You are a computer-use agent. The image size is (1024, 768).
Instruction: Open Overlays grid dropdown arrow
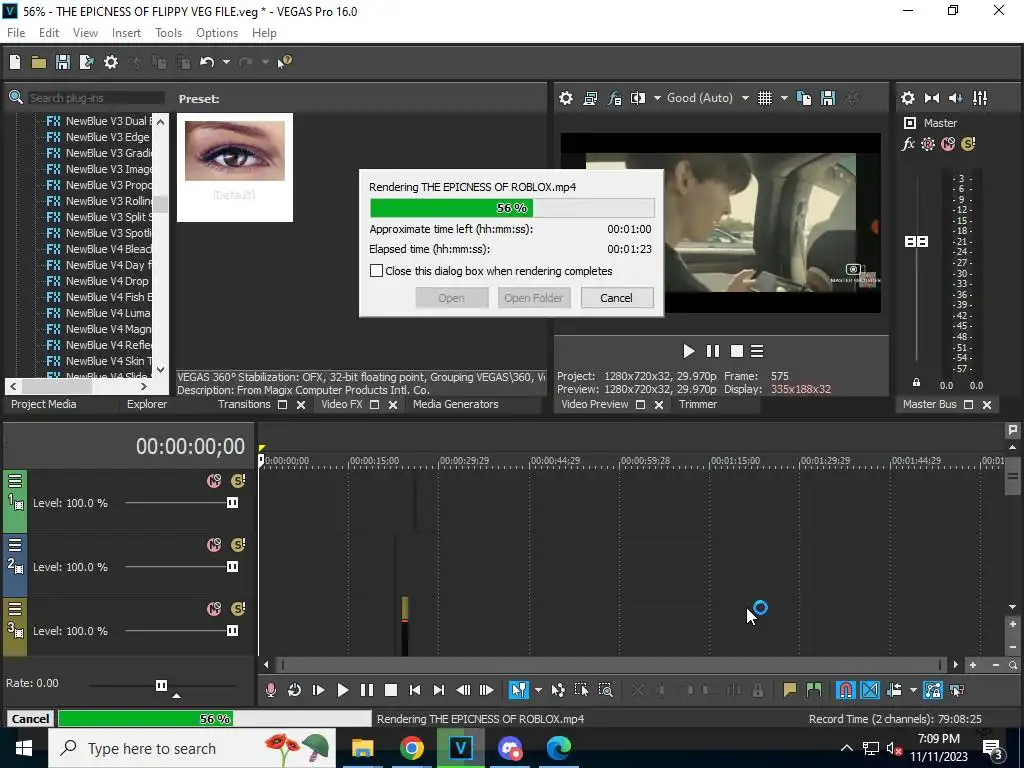[784, 98]
